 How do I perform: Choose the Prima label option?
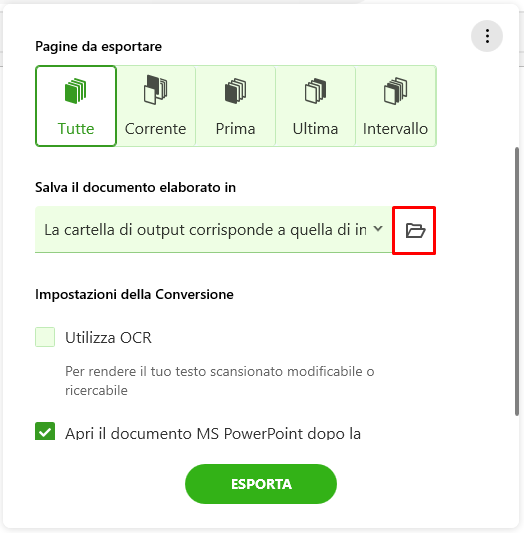pyautogui.click(x=235, y=129)
